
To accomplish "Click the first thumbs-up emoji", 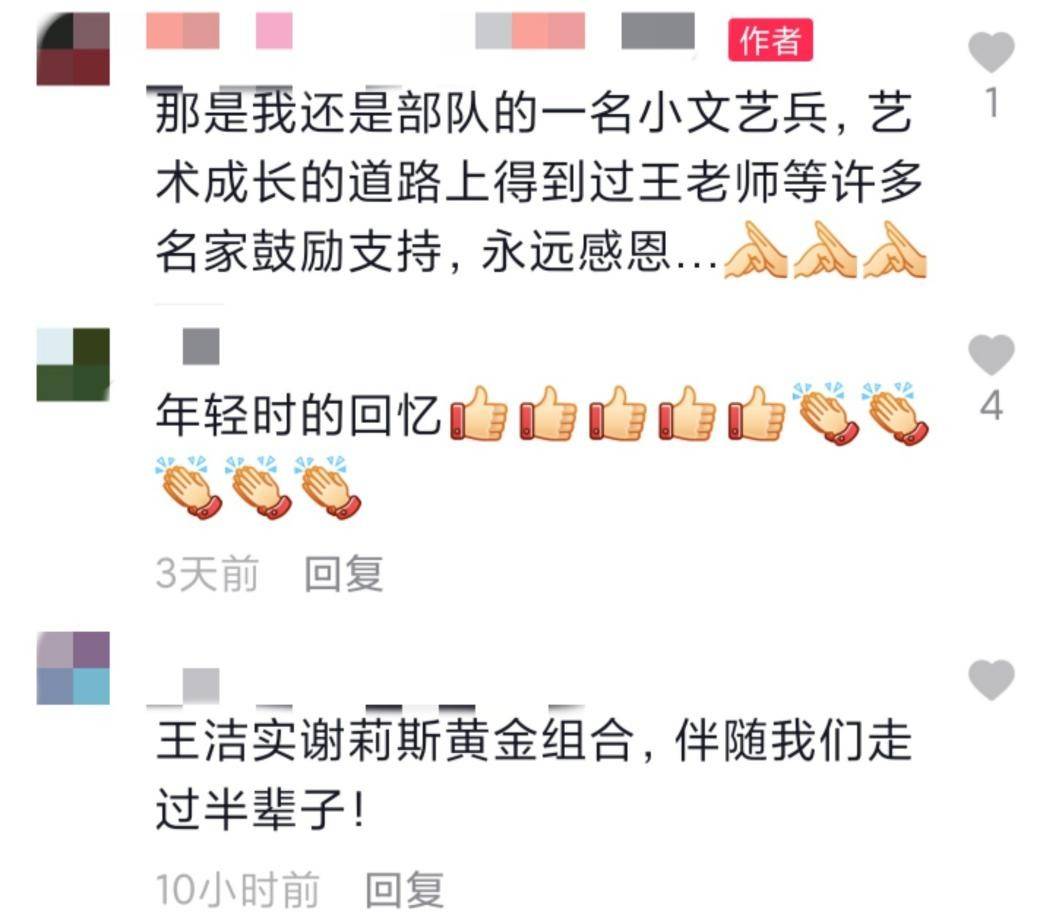I will tap(479, 414).
